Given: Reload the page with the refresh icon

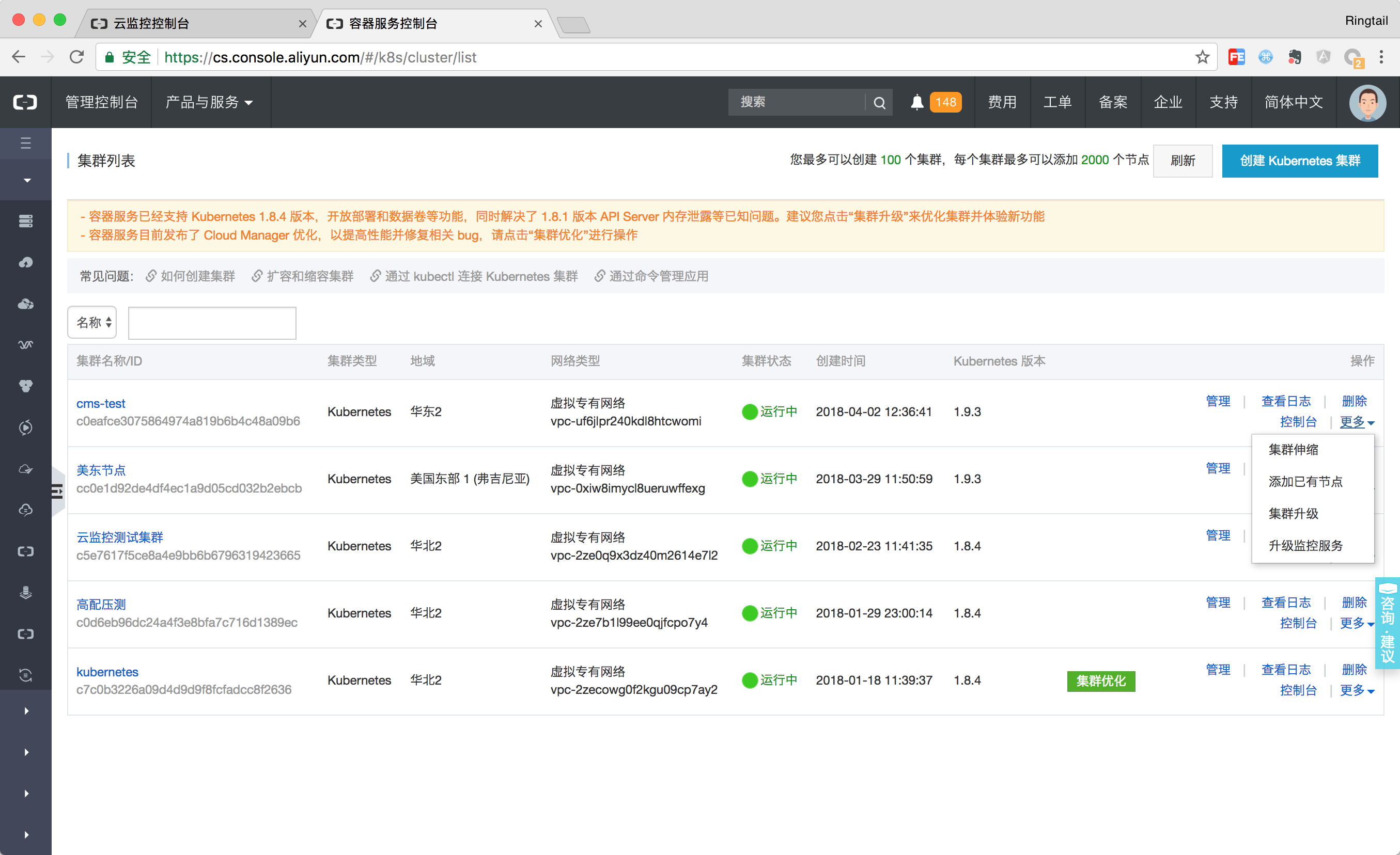Looking at the screenshot, I should [x=76, y=57].
